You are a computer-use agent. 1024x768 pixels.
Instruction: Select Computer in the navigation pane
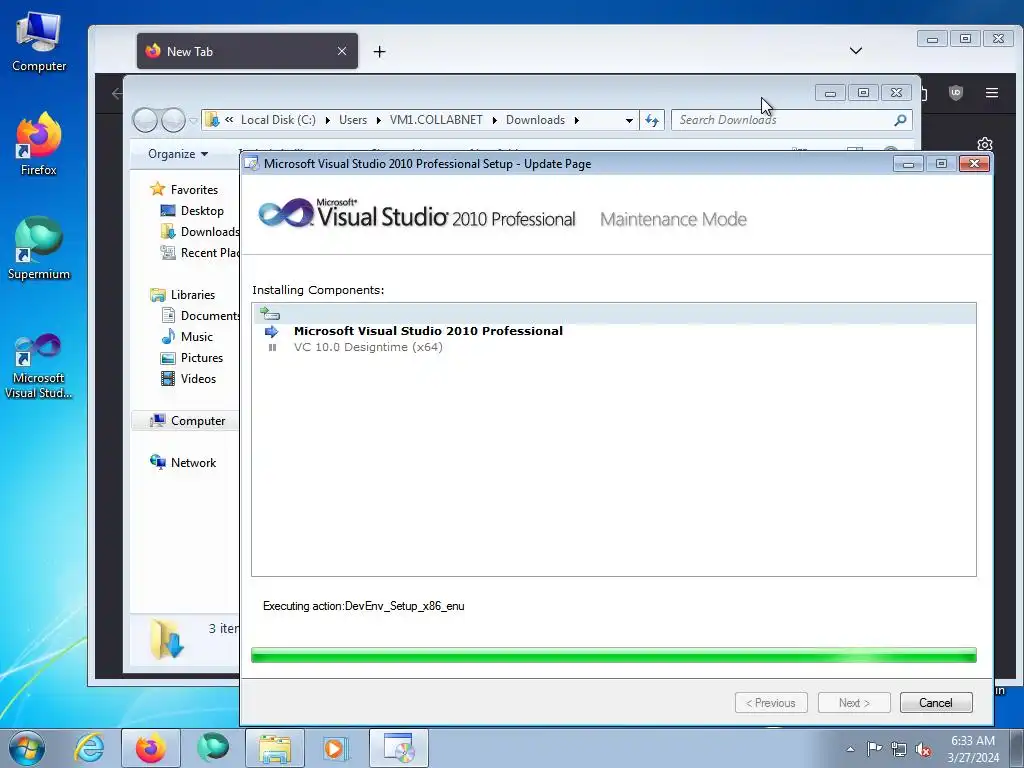coord(198,421)
